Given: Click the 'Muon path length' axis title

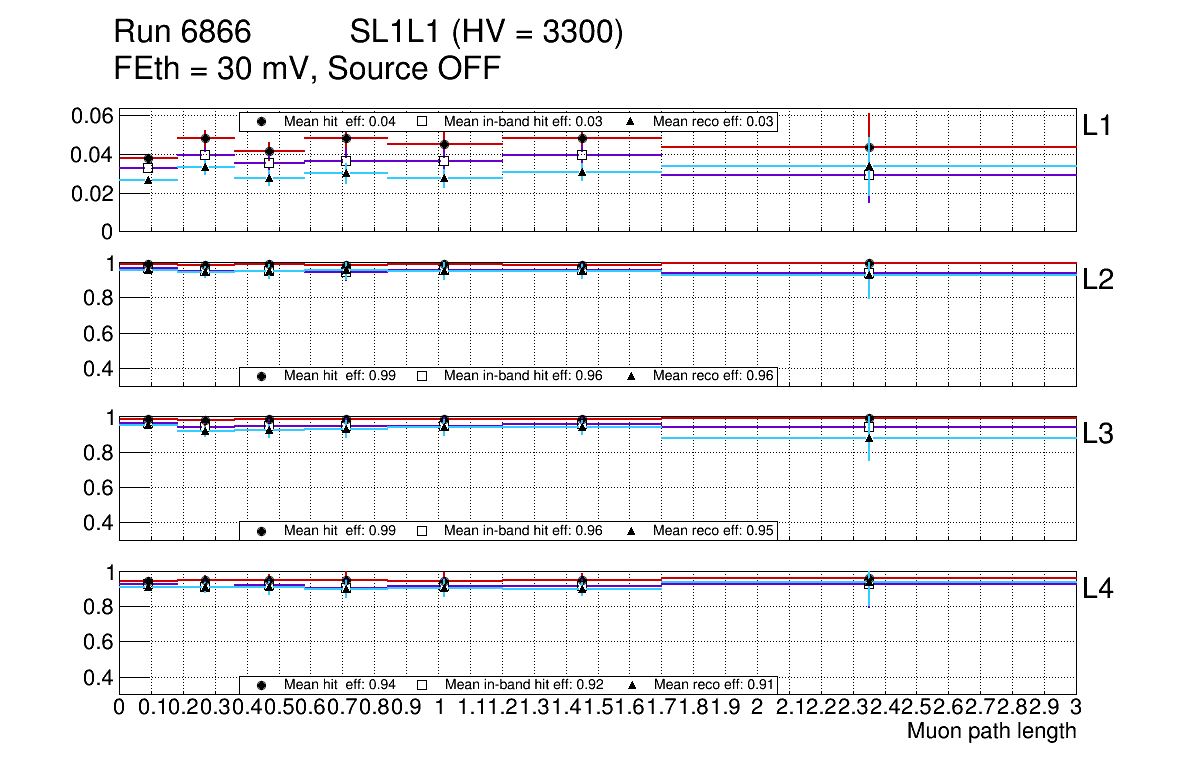Looking at the screenshot, I should [x=991, y=731].
